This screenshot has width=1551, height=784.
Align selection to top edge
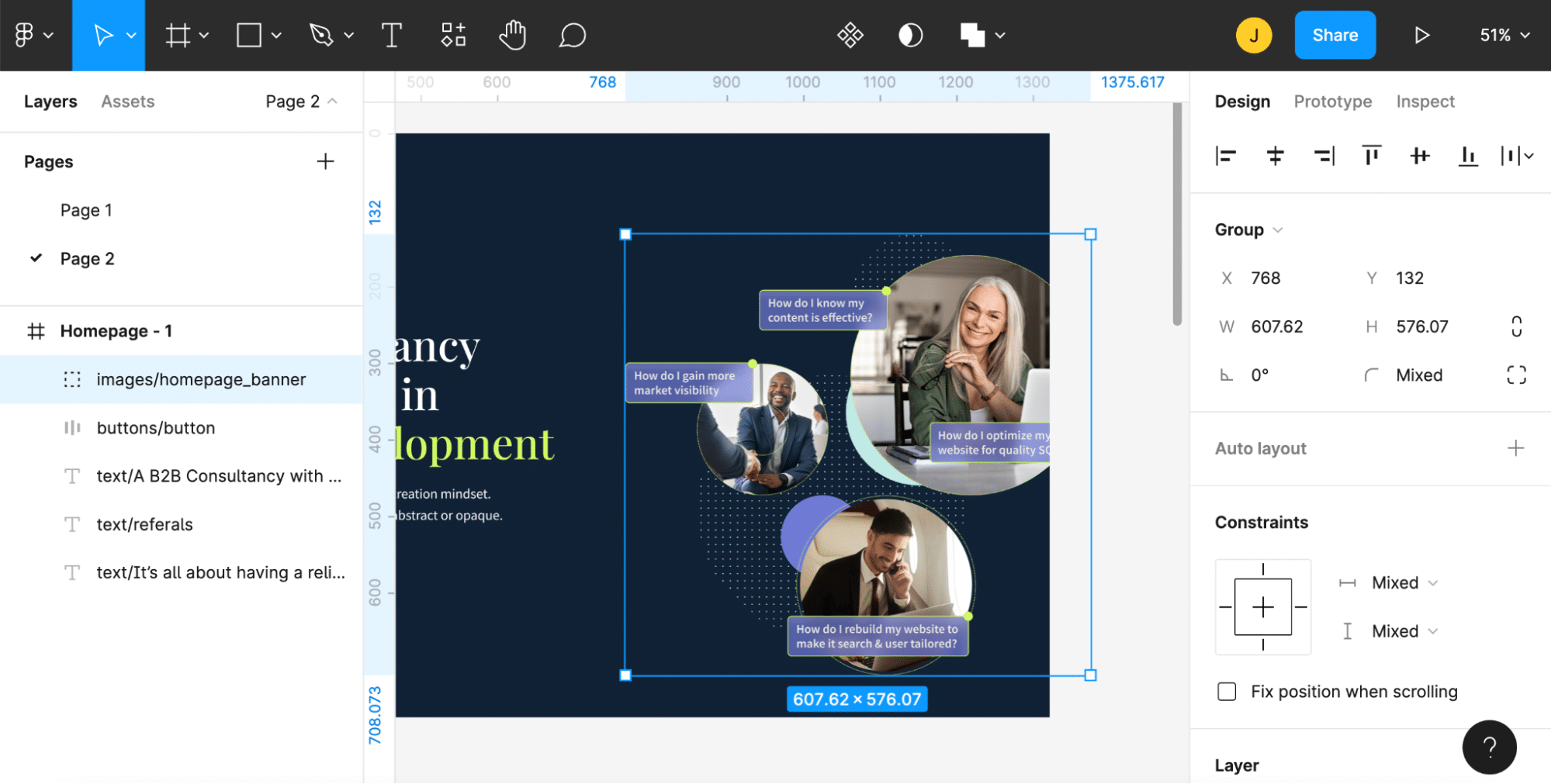1371,156
